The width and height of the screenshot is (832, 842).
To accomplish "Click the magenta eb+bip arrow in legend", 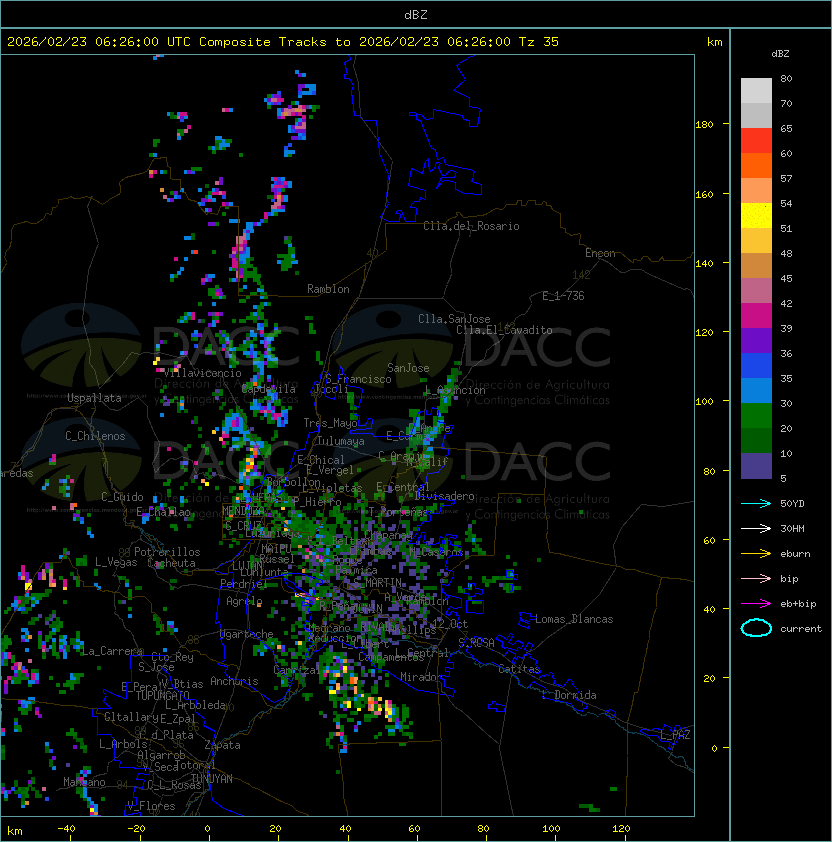I will pyautogui.click(x=756, y=604).
